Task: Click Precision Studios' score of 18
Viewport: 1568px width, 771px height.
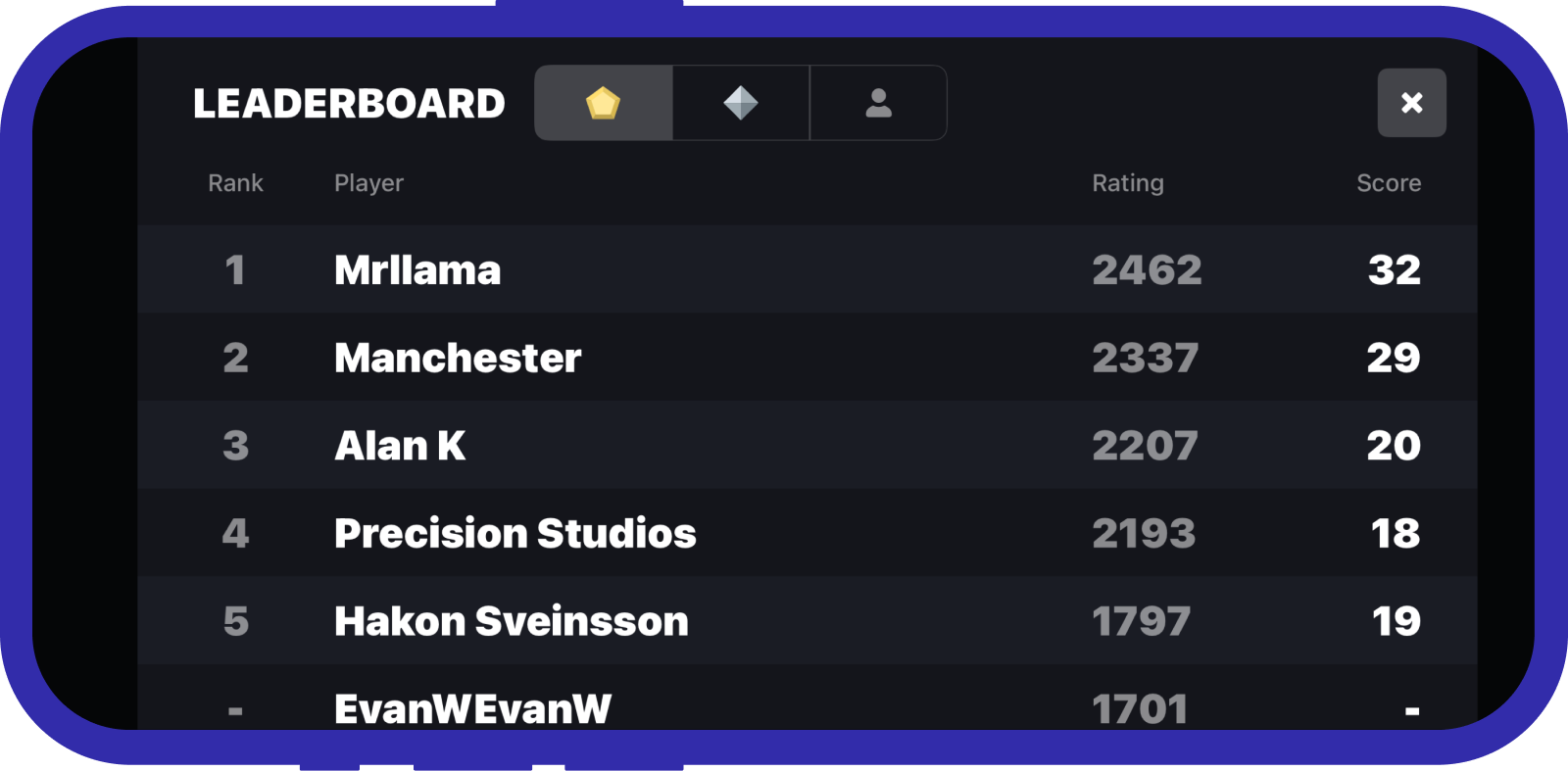Action: [1395, 534]
